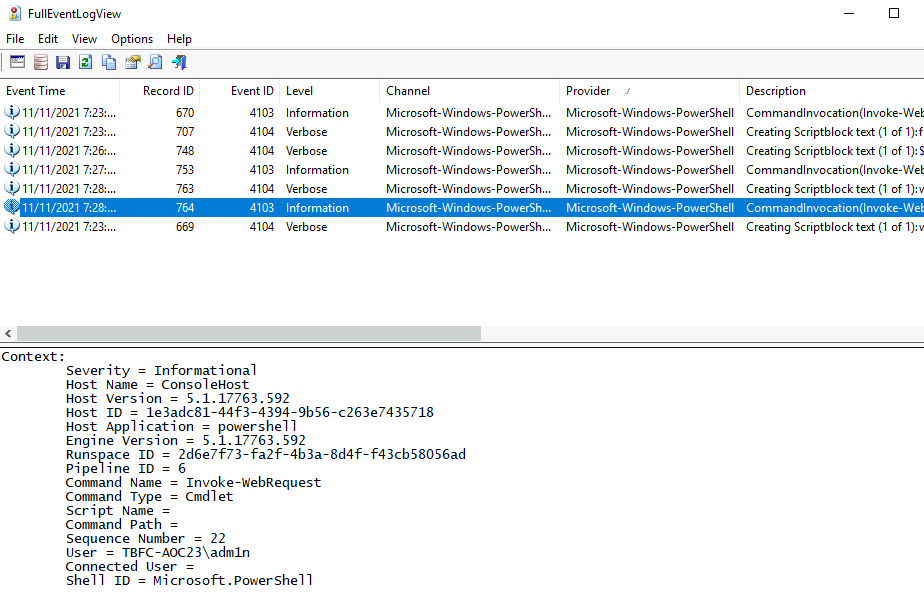Screen dimensions: 924x609
Task: Save selected items with floppy disk icon
Action: (x=63, y=62)
